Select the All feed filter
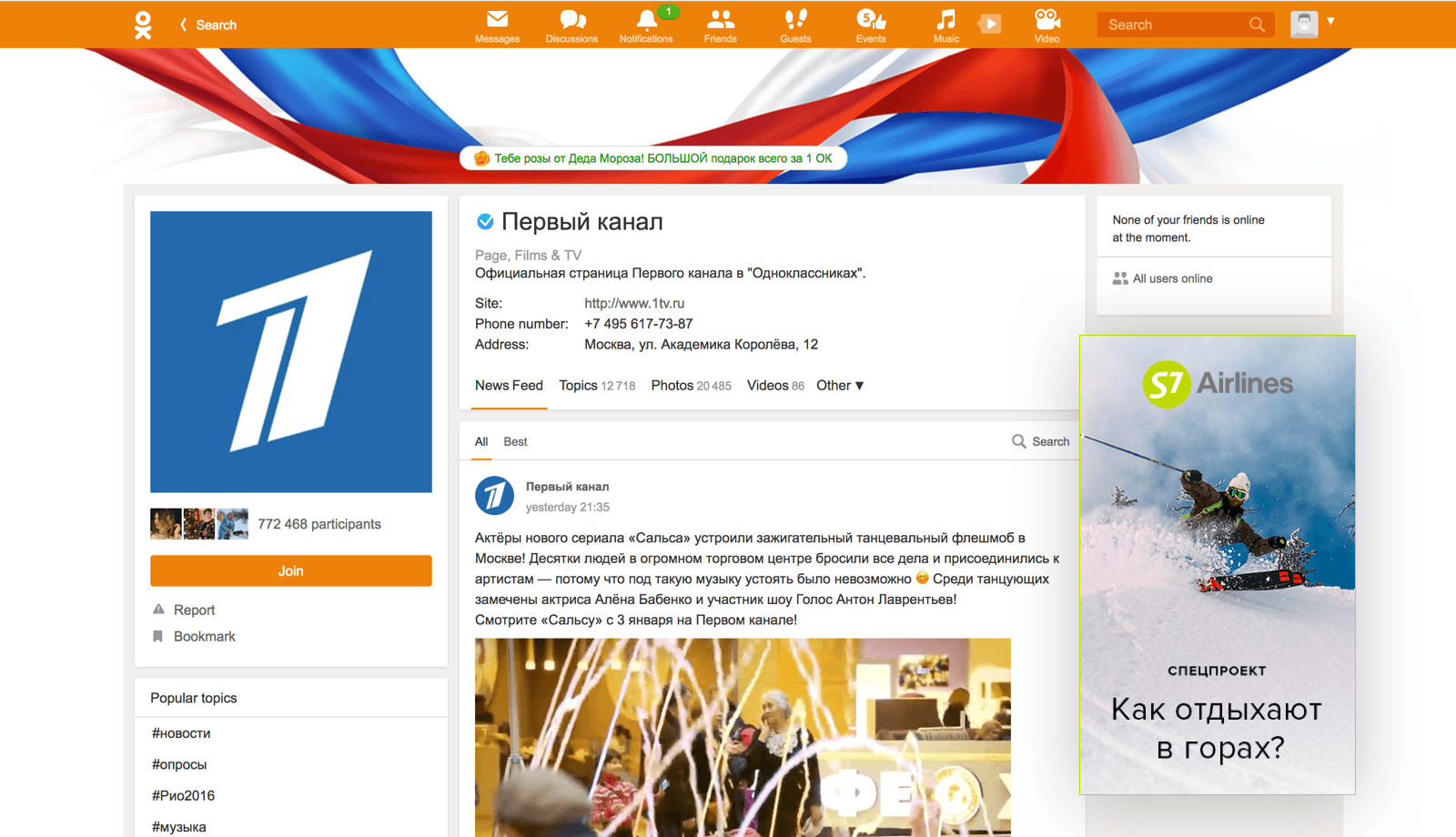The height and width of the screenshot is (837, 1456). [481, 441]
